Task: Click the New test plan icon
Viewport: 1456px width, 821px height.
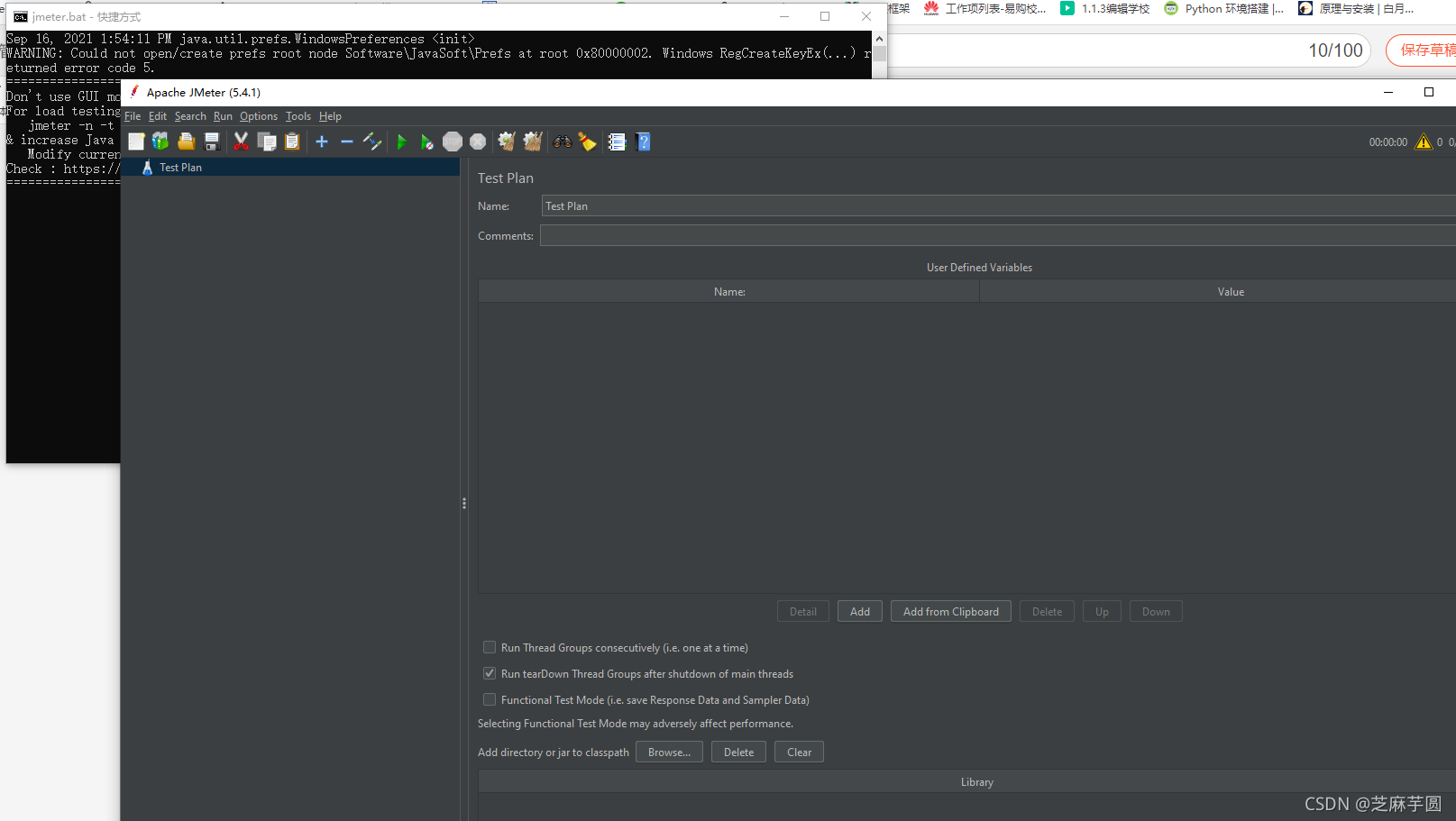Action: coord(136,141)
